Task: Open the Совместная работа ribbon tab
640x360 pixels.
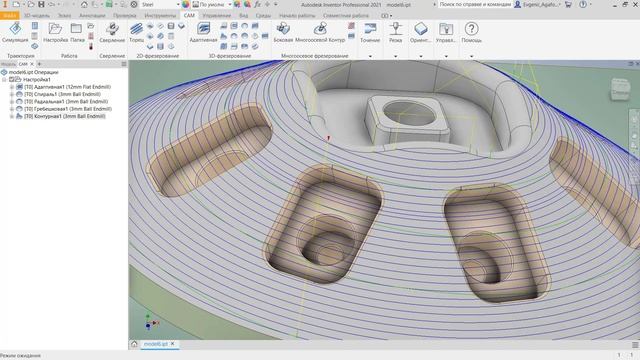Action: [x=346, y=16]
